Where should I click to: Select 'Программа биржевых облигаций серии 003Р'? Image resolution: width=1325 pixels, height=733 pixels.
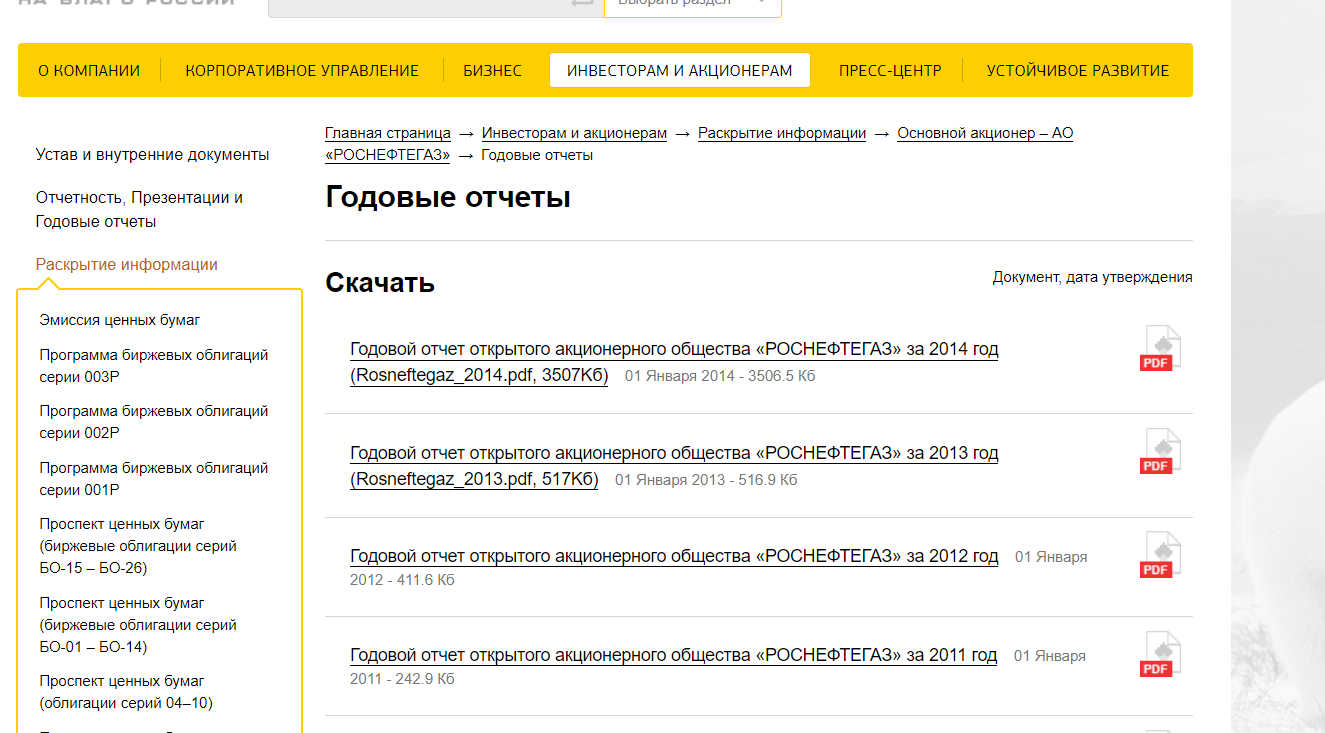tap(154, 366)
